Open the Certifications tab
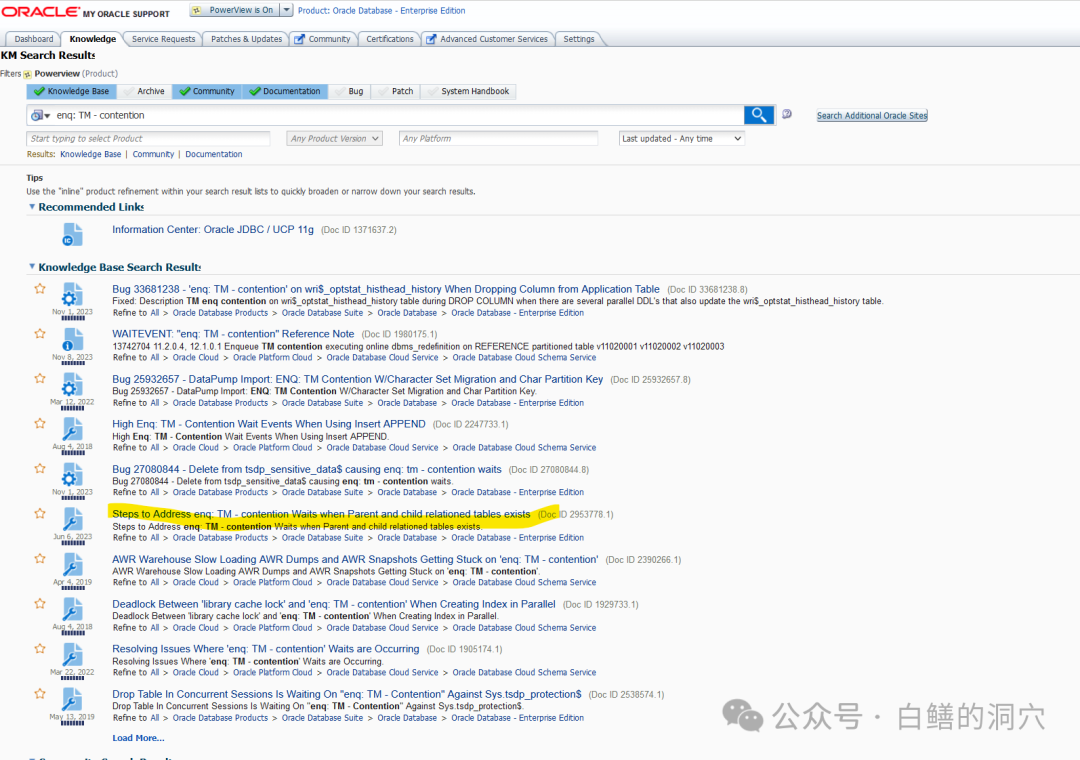The height and width of the screenshot is (760, 1080). (389, 39)
